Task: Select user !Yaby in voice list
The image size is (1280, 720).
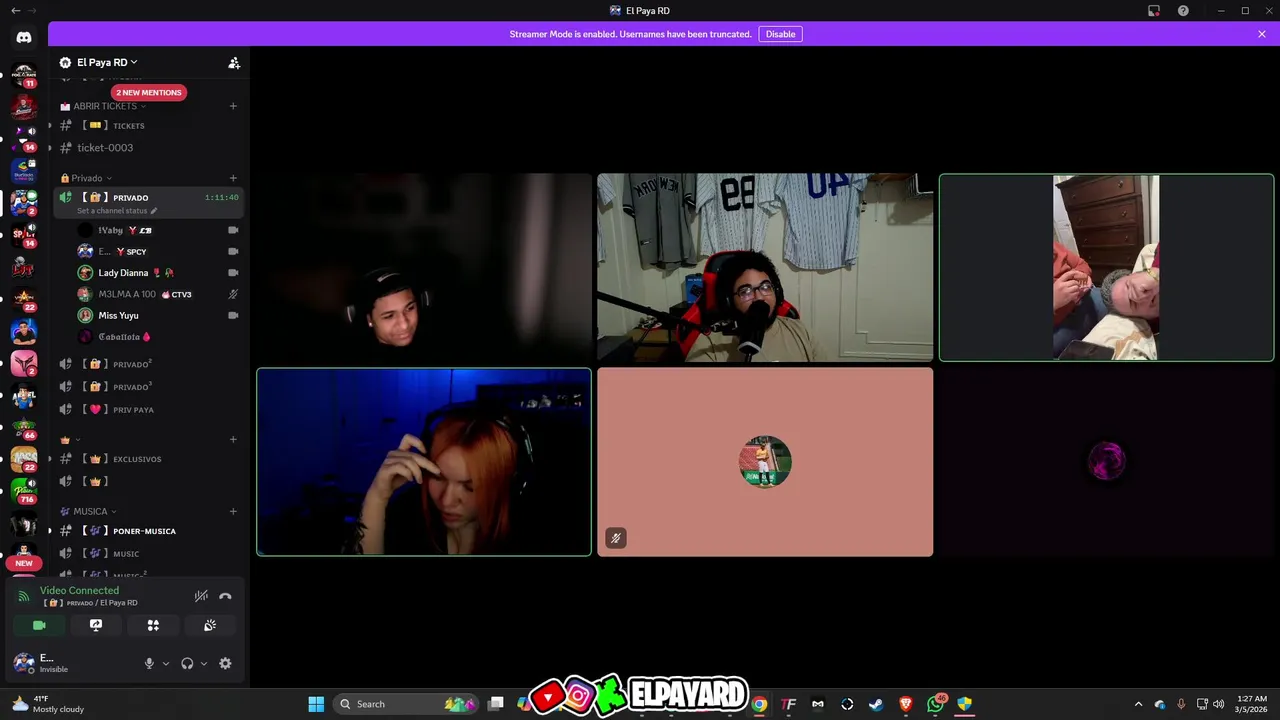Action: (x=158, y=230)
